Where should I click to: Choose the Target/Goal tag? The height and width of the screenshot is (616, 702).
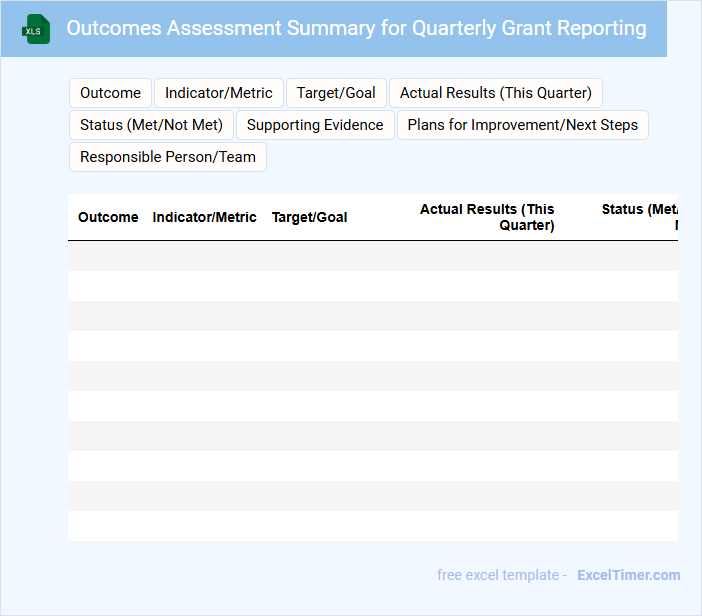pos(336,93)
